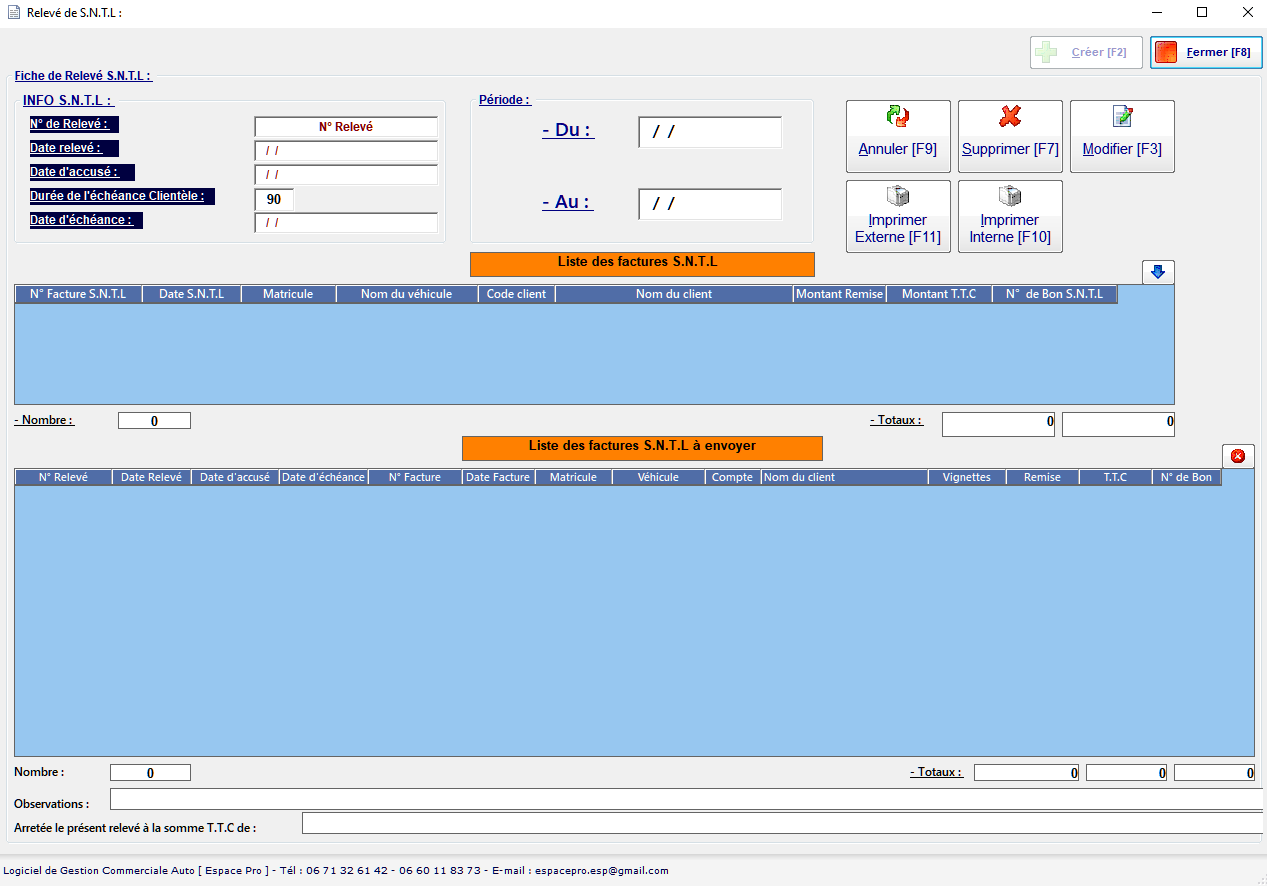Select the Date d'accusé field

(x=346, y=175)
